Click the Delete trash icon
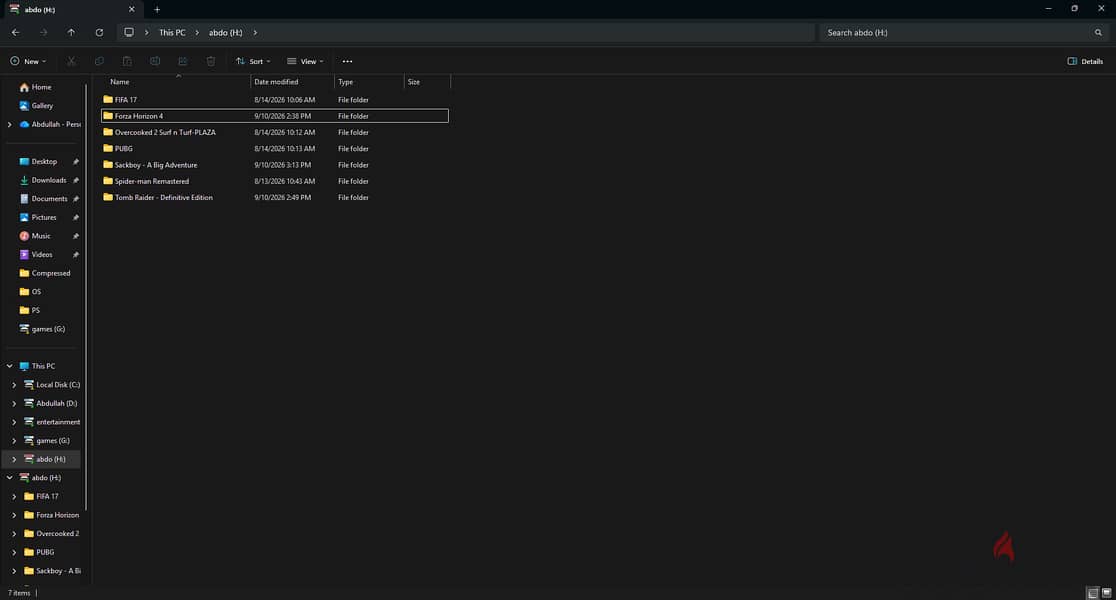The image size is (1116, 600). (x=211, y=61)
